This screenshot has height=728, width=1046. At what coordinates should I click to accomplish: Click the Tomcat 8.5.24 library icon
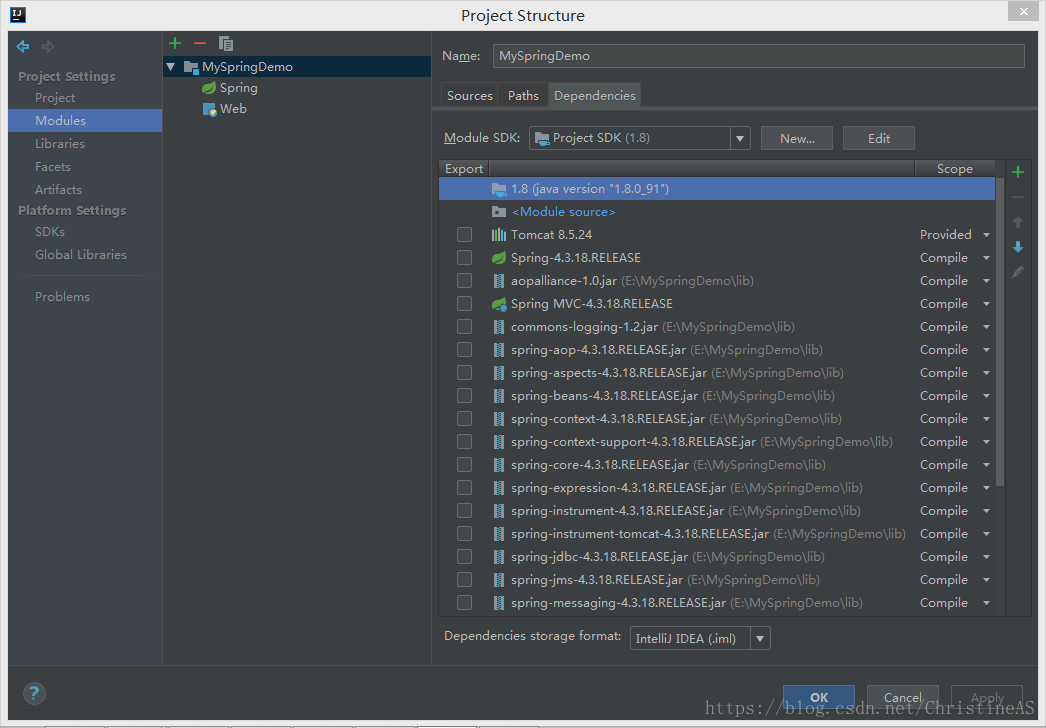pos(499,235)
